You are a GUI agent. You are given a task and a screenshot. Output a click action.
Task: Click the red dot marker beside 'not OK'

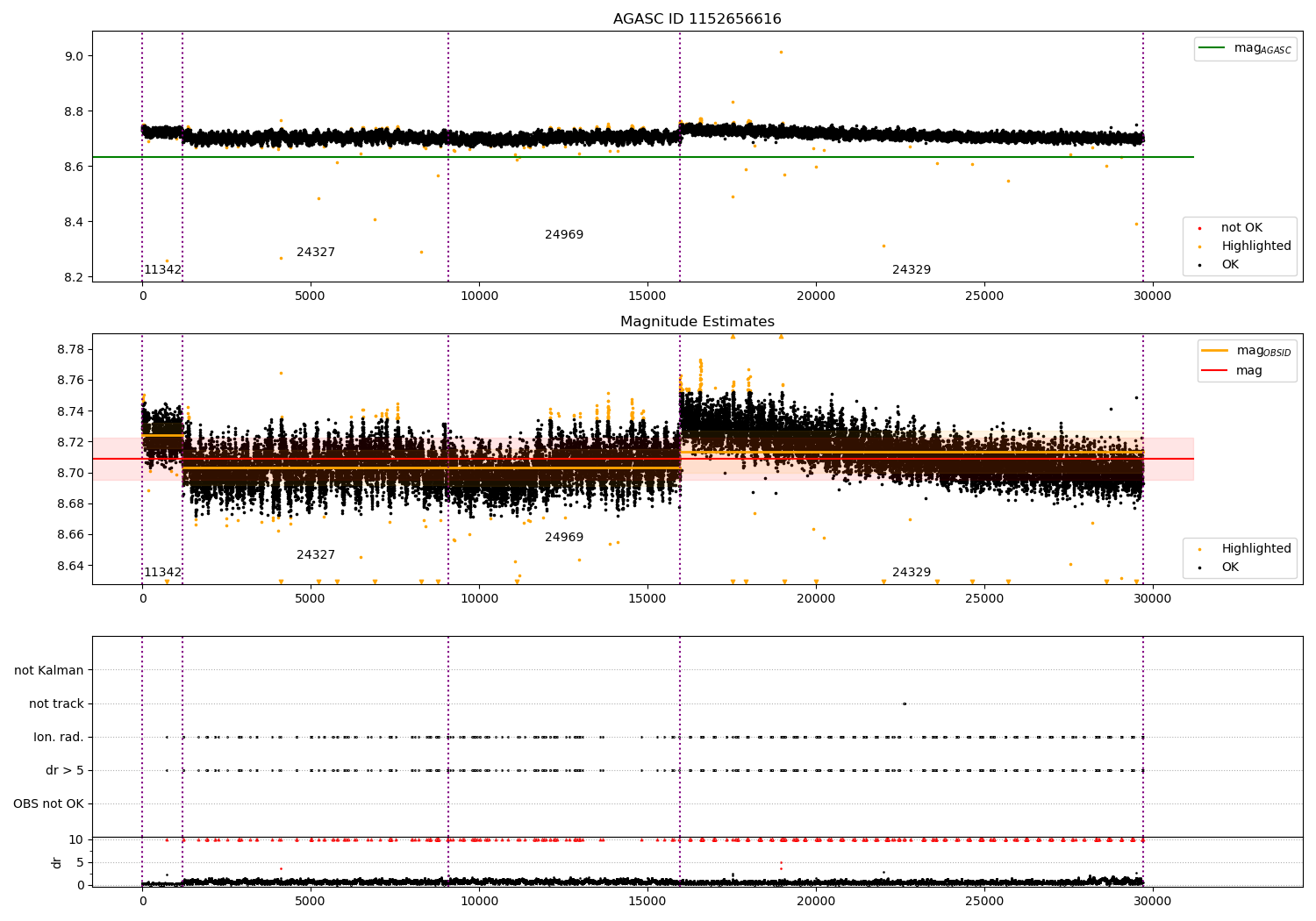click(1199, 229)
